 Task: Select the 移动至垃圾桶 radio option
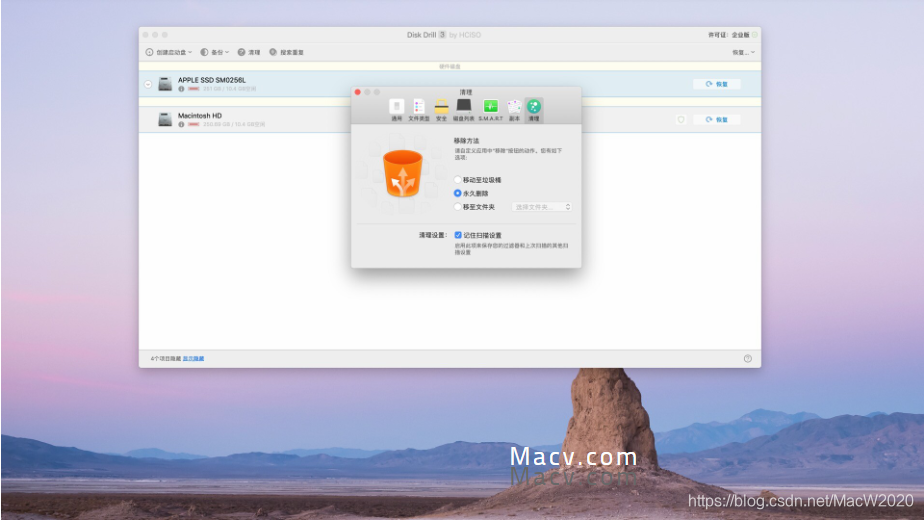pos(457,179)
